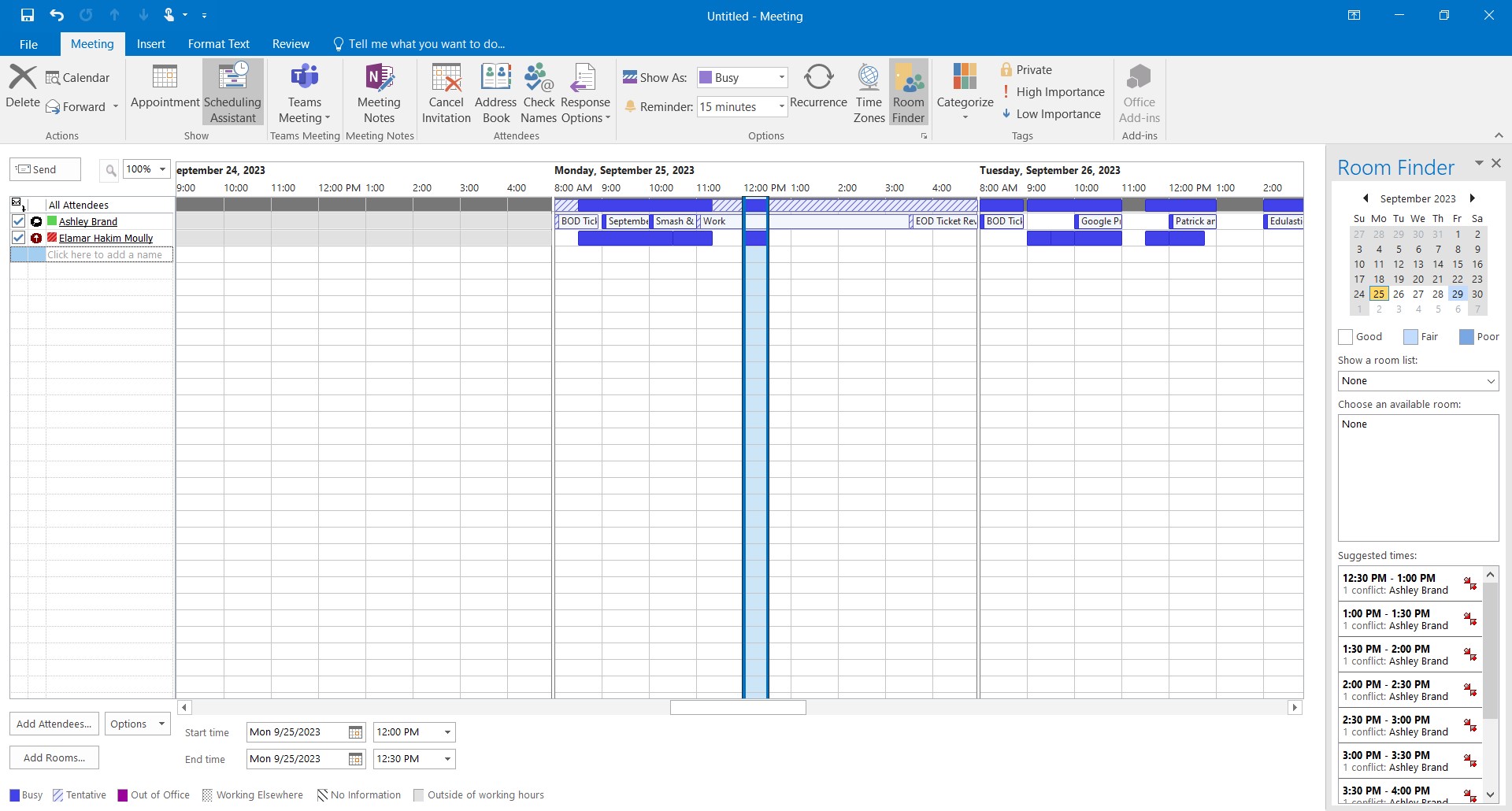The image size is (1512, 811).
Task: Mark the meeting as Private
Action: tap(1027, 69)
